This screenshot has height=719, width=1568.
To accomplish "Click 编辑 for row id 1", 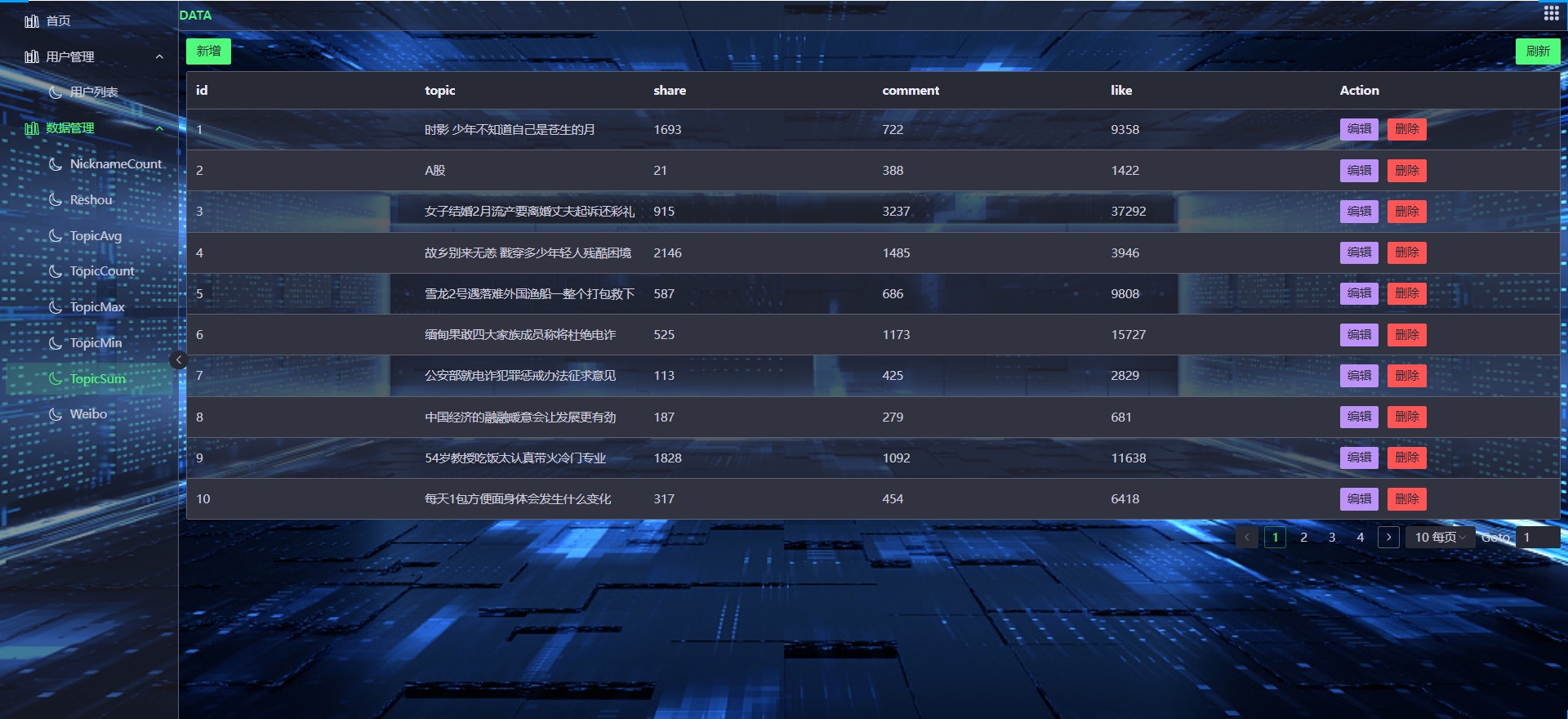I will (1359, 129).
